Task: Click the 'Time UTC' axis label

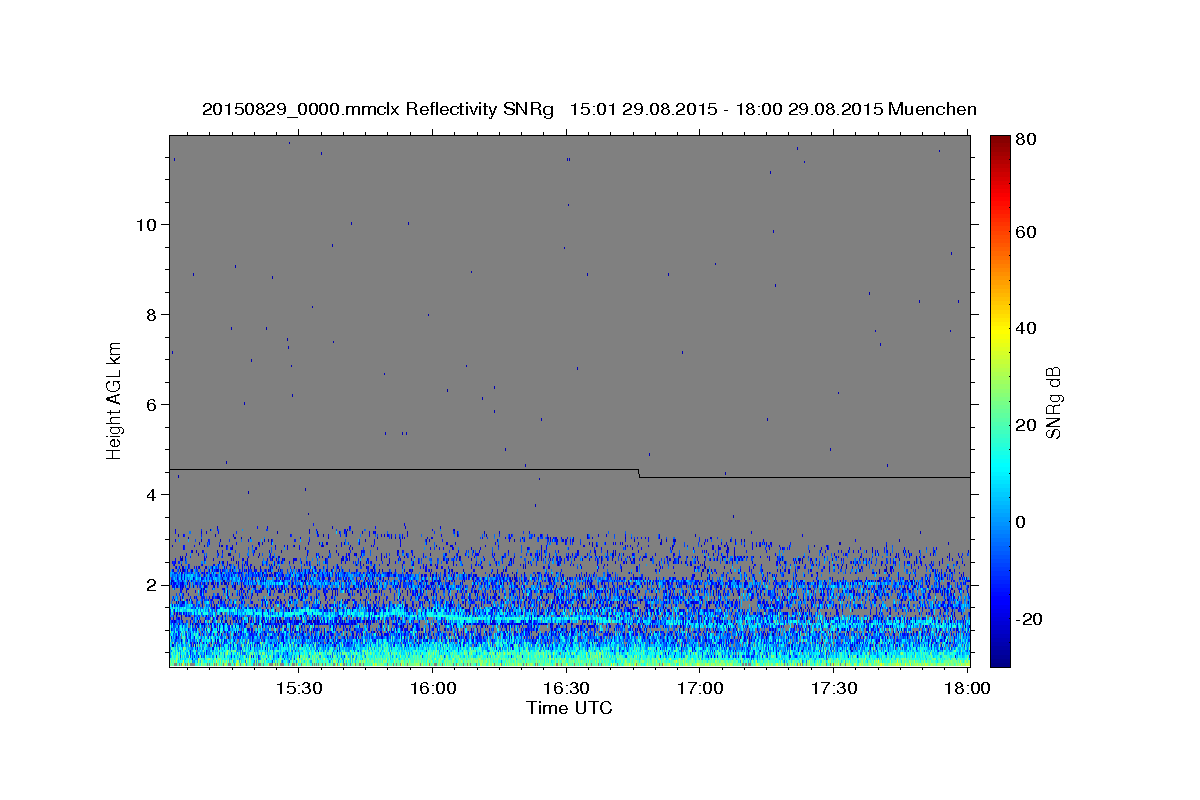Action: pos(569,709)
